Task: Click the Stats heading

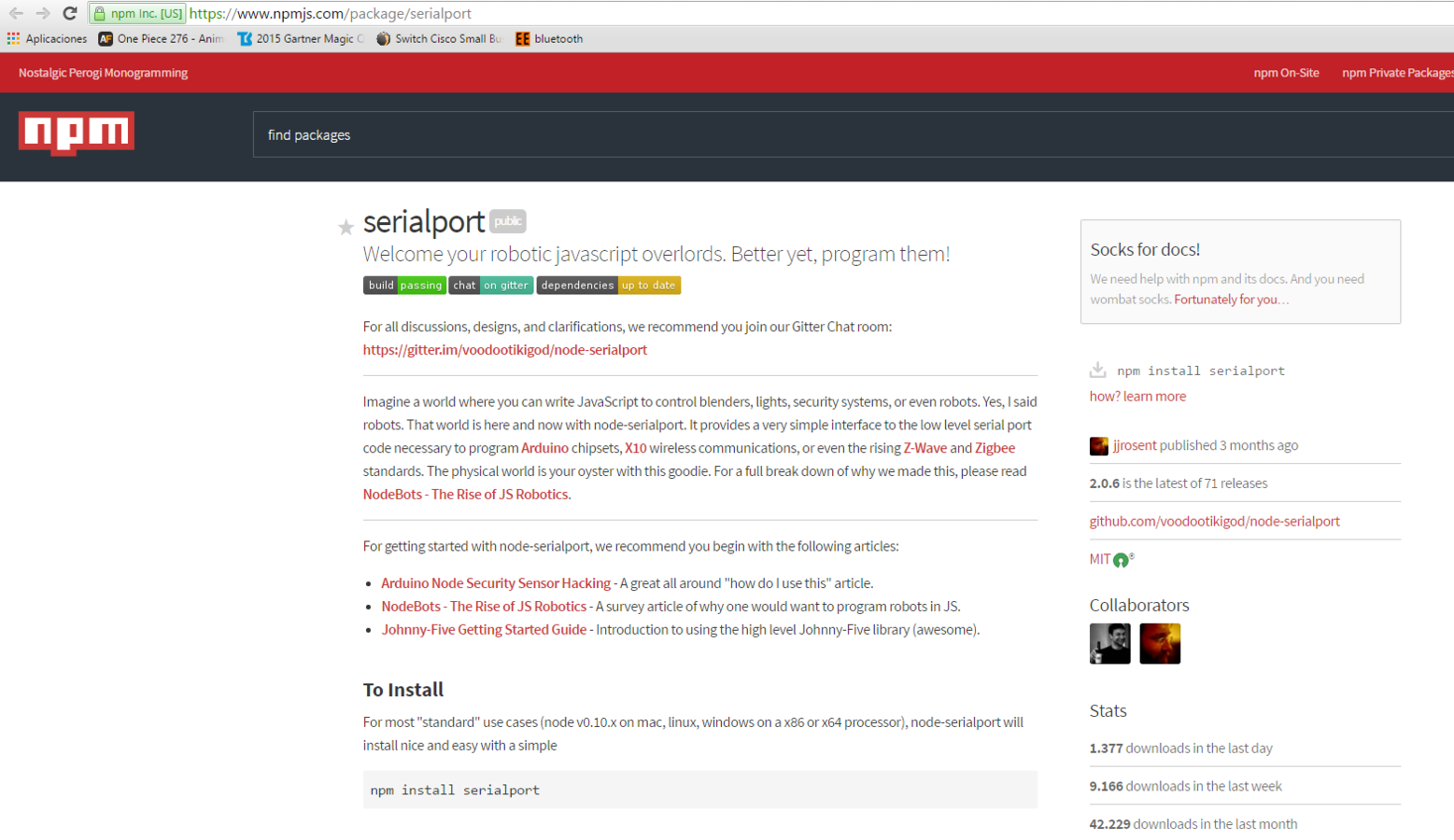Action: [x=1108, y=711]
